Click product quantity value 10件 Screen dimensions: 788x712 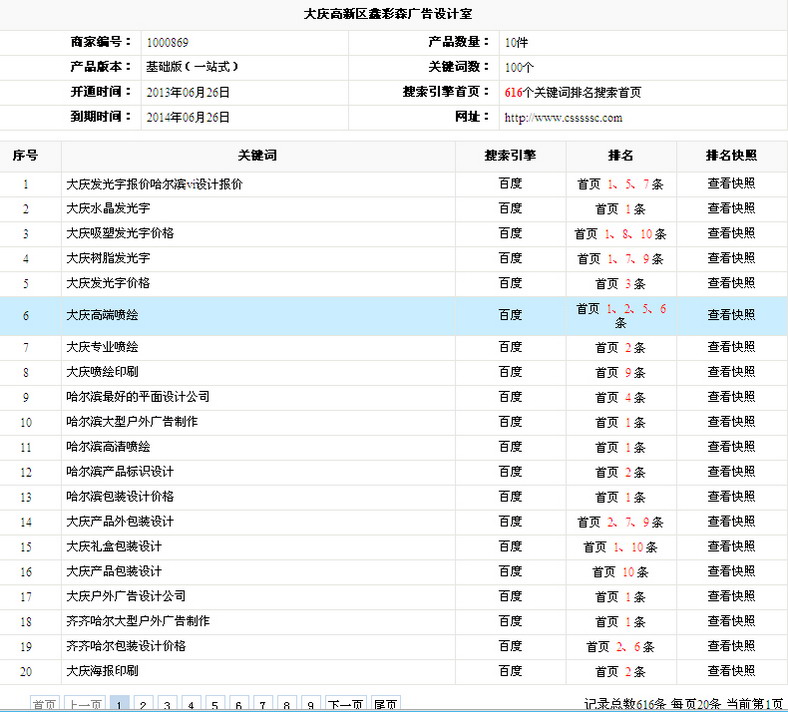tap(516, 43)
